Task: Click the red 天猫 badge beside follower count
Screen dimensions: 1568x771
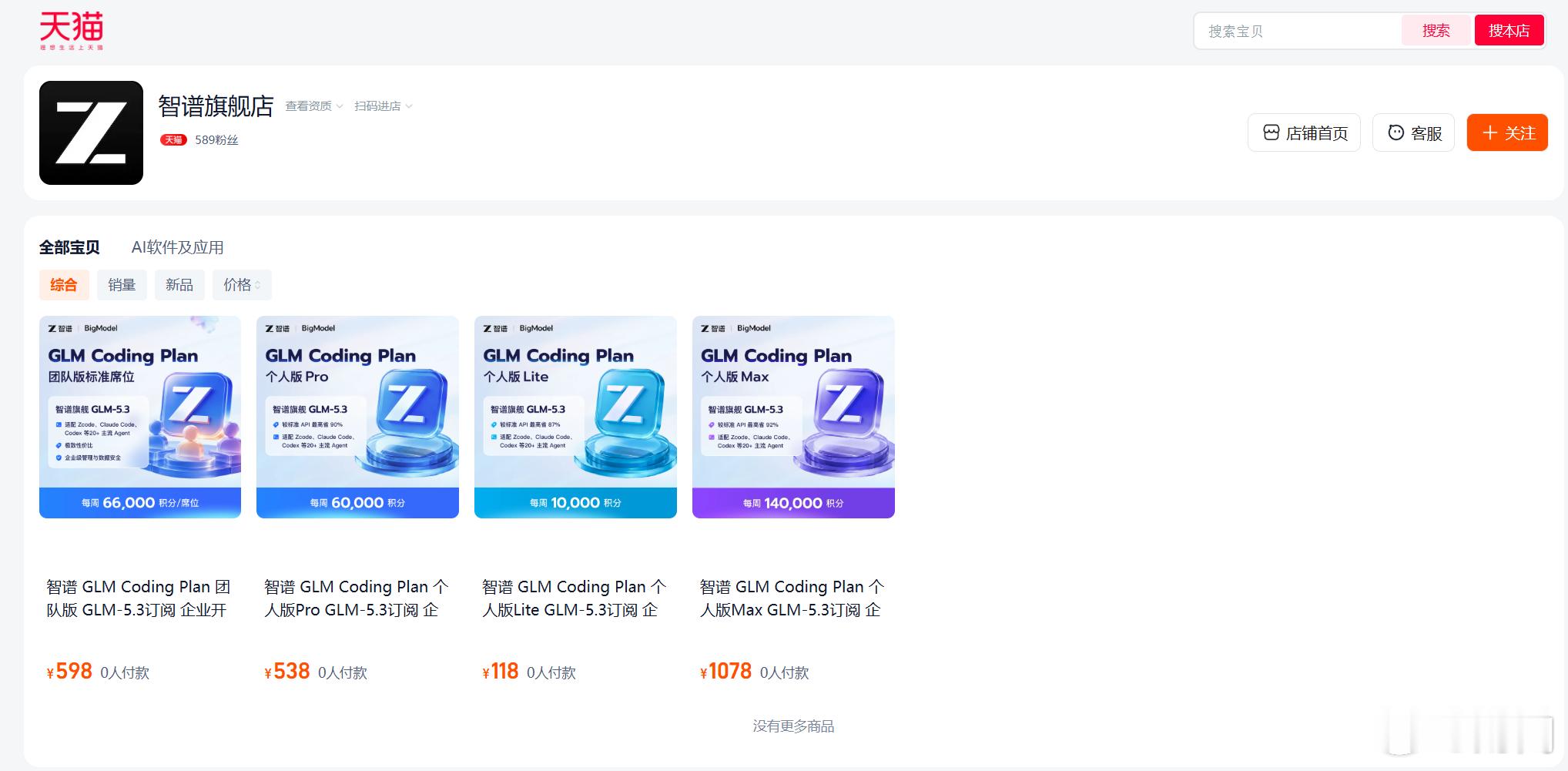Action: pyautogui.click(x=173, y=139)
